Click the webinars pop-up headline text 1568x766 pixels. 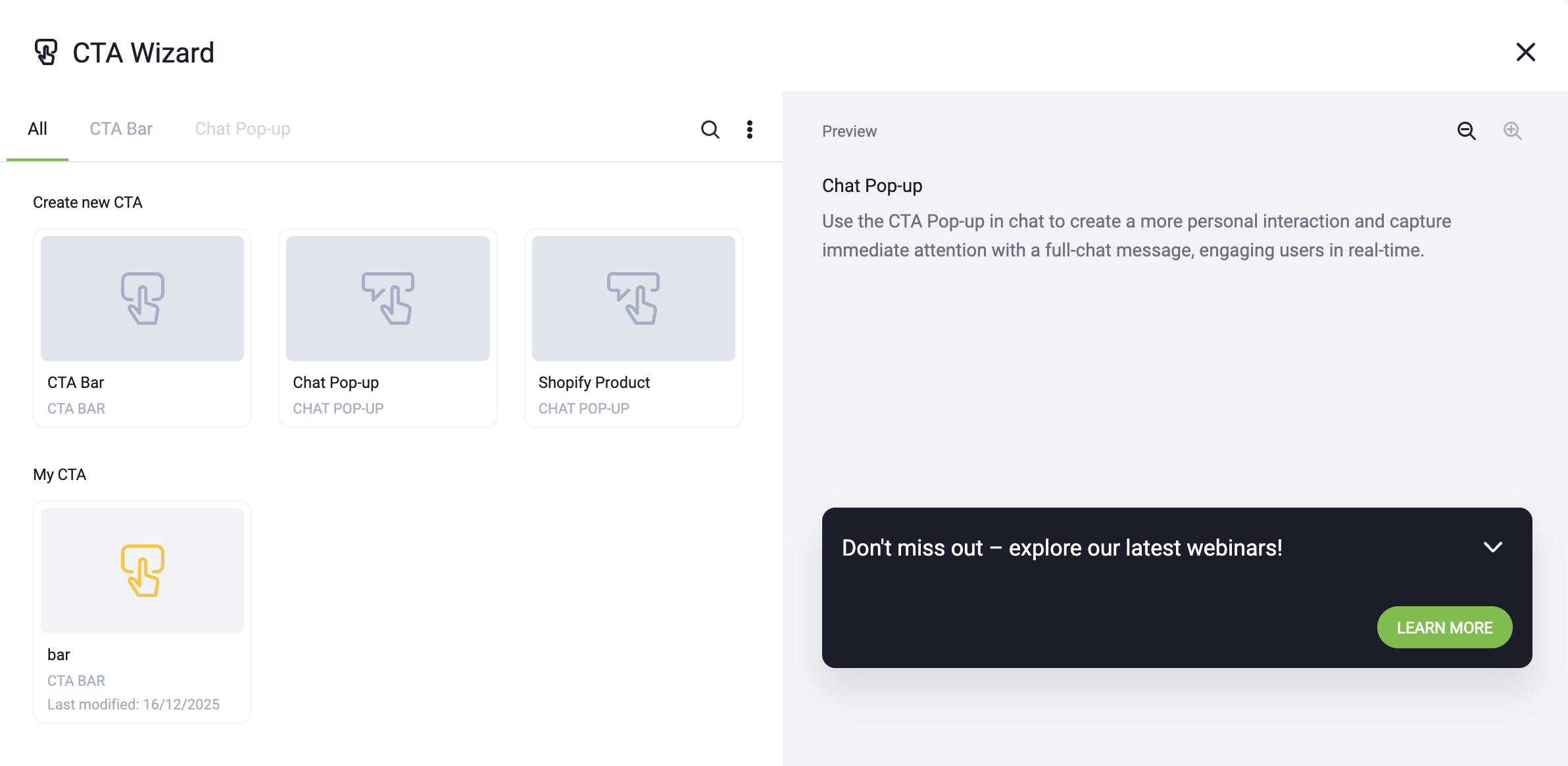point(1062,548)
